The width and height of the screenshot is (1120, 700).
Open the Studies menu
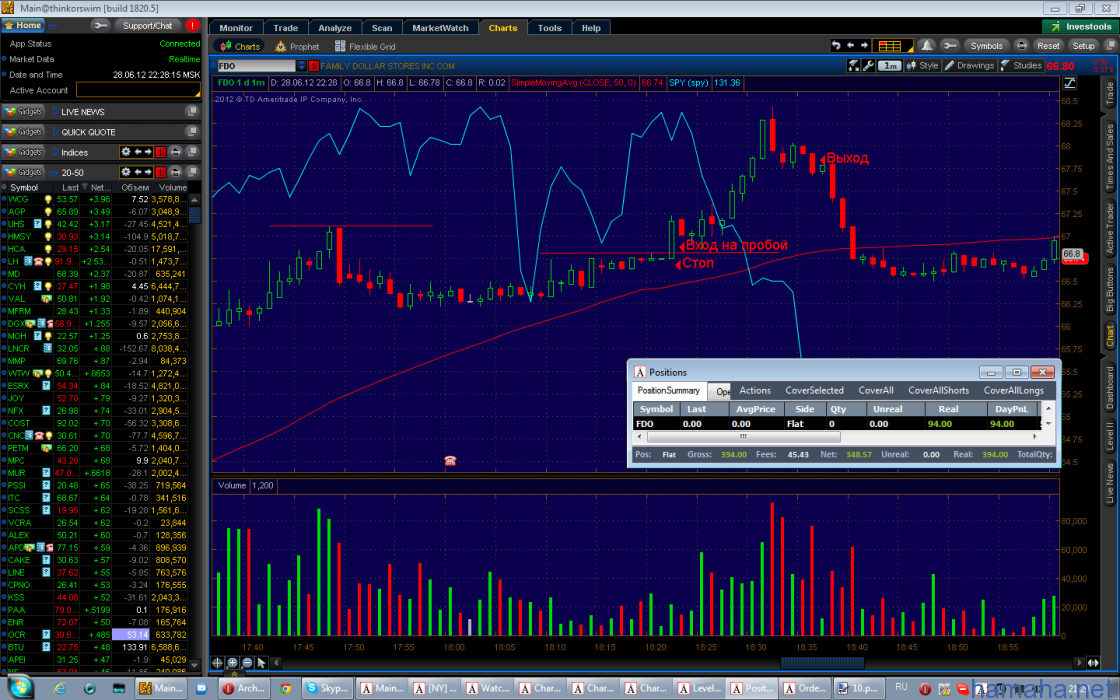[1021, 66]
